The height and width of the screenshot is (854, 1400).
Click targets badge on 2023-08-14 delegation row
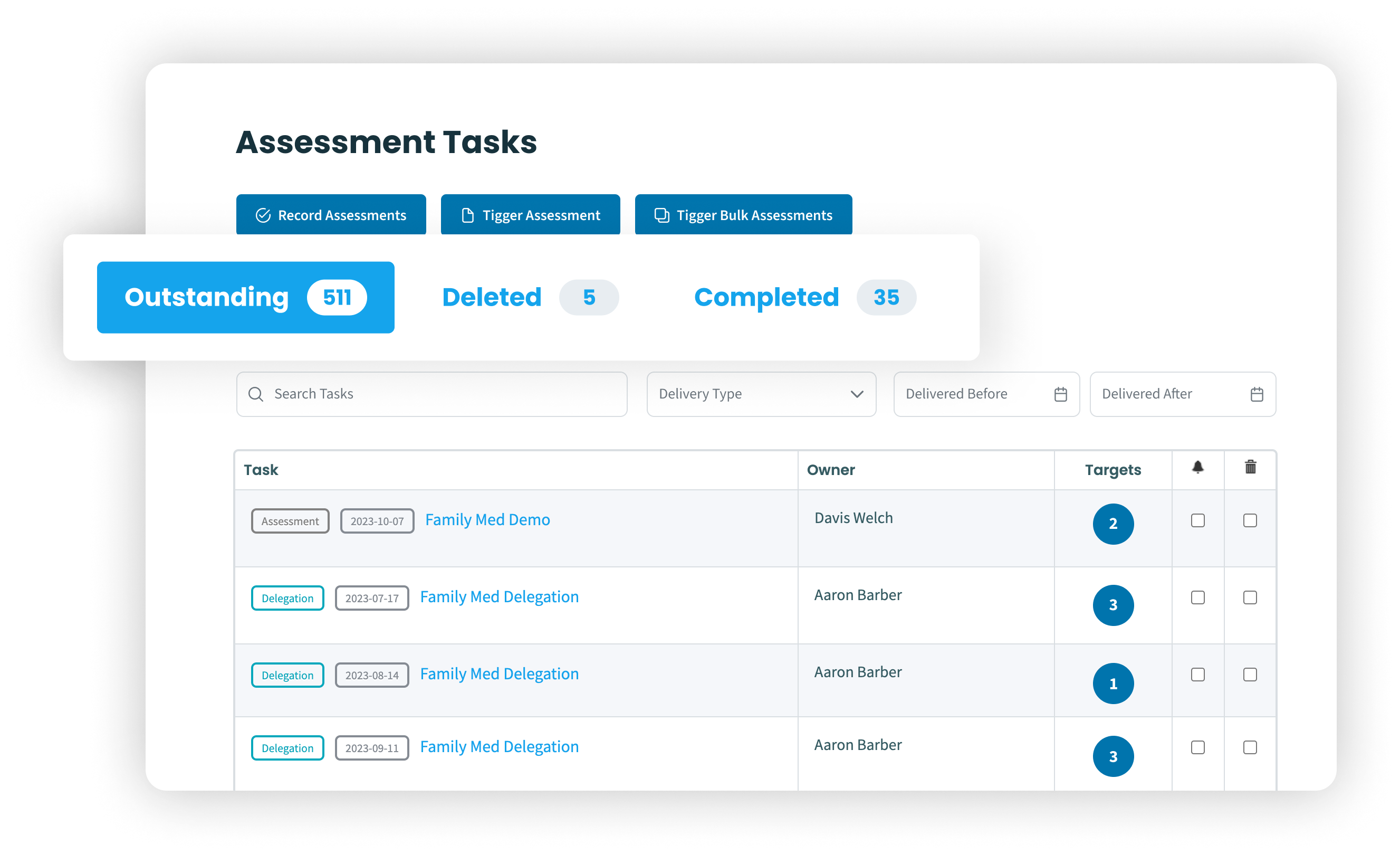1113,683
